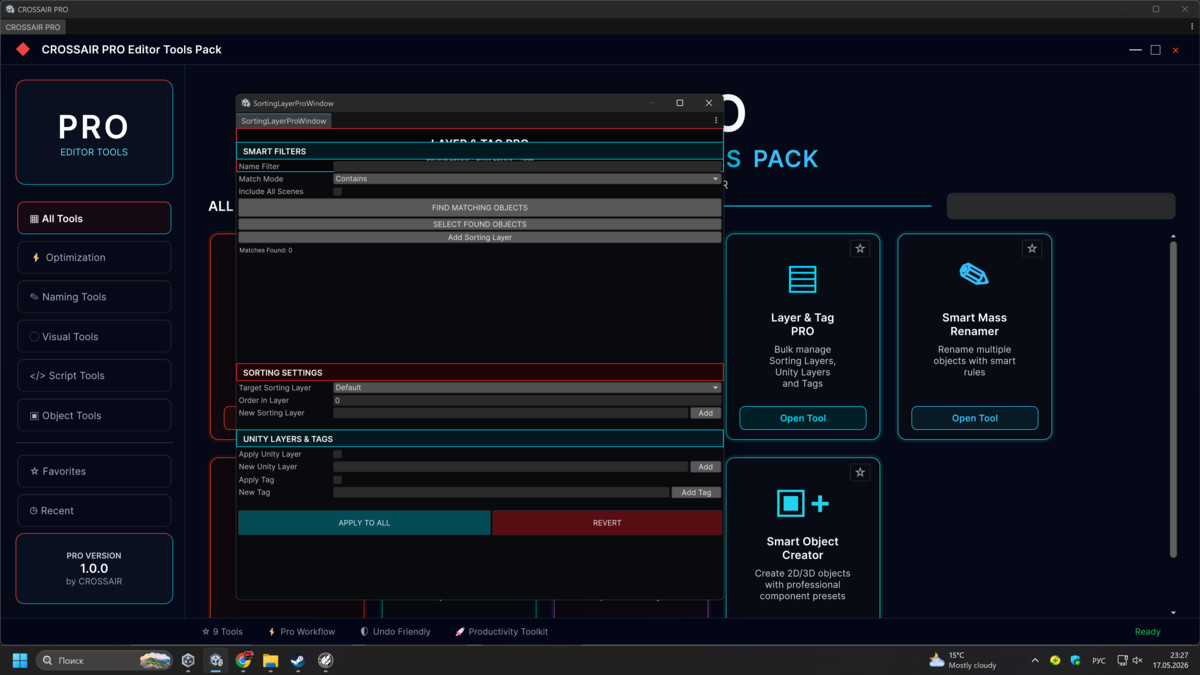
Task: Click the scrollbar down arrow
Action: tap(1173, 612)
